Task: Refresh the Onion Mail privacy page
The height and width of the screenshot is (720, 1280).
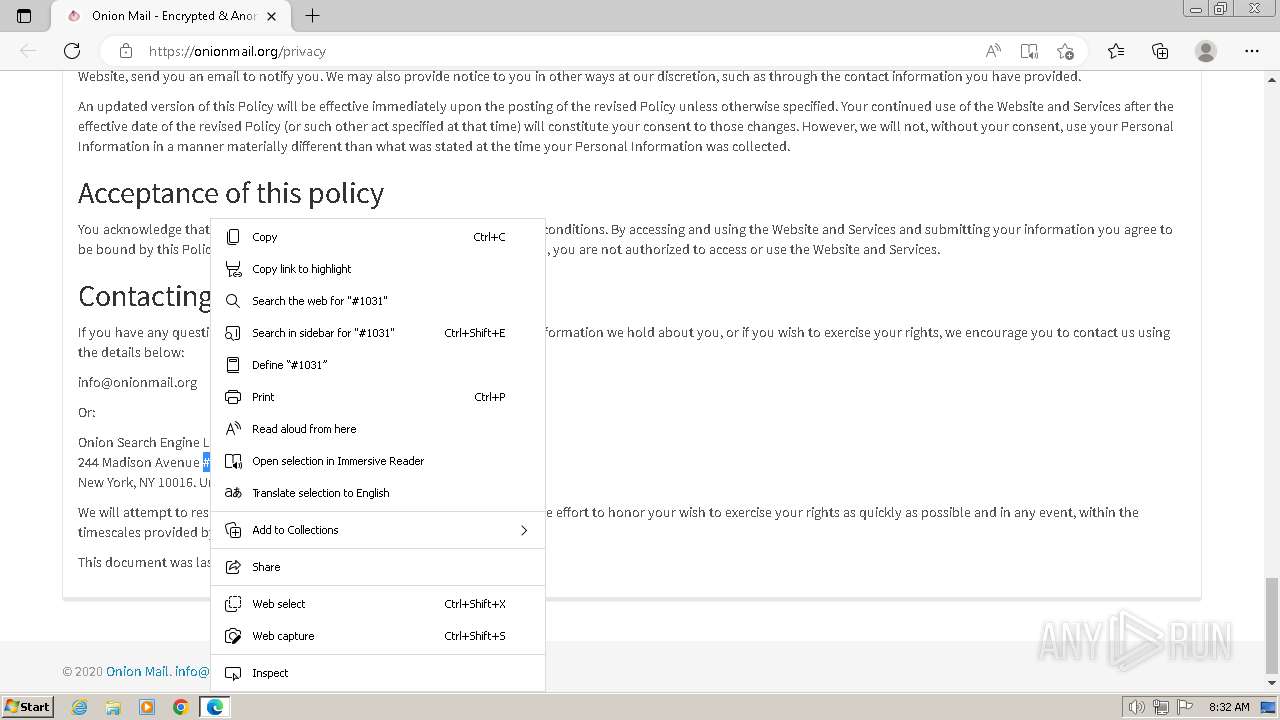Action: [72, 51]
